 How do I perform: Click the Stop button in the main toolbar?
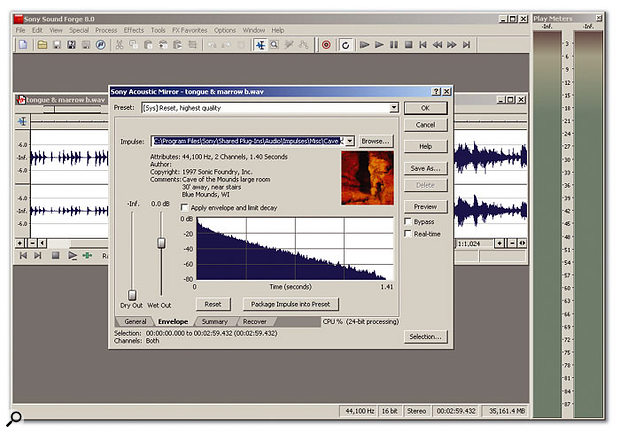coord(408,45)
